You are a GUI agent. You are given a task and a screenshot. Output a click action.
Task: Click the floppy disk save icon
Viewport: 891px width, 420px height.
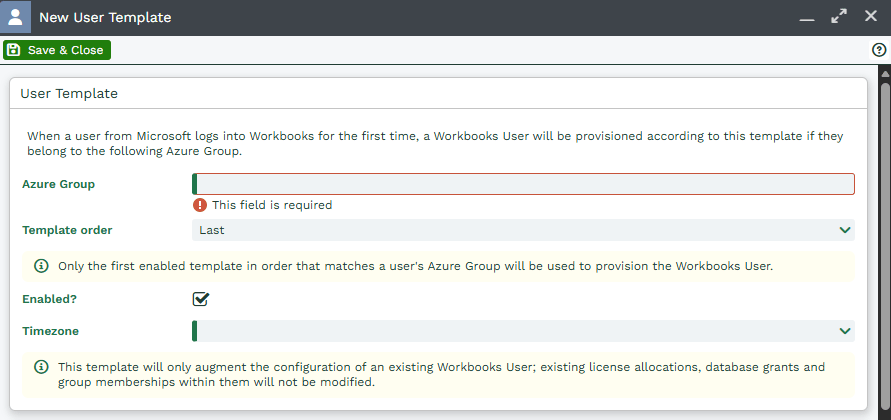pyautogui.click(x=14, y=50)
